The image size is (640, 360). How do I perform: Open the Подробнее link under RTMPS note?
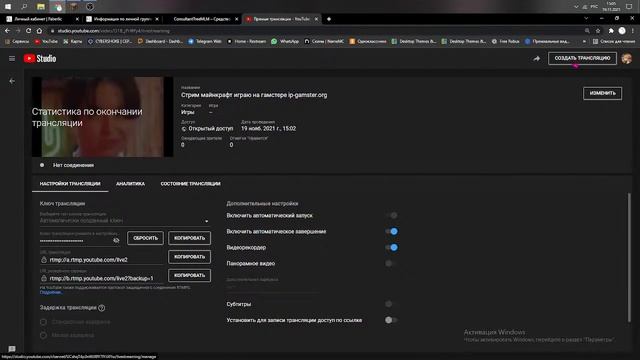(51, 292)
